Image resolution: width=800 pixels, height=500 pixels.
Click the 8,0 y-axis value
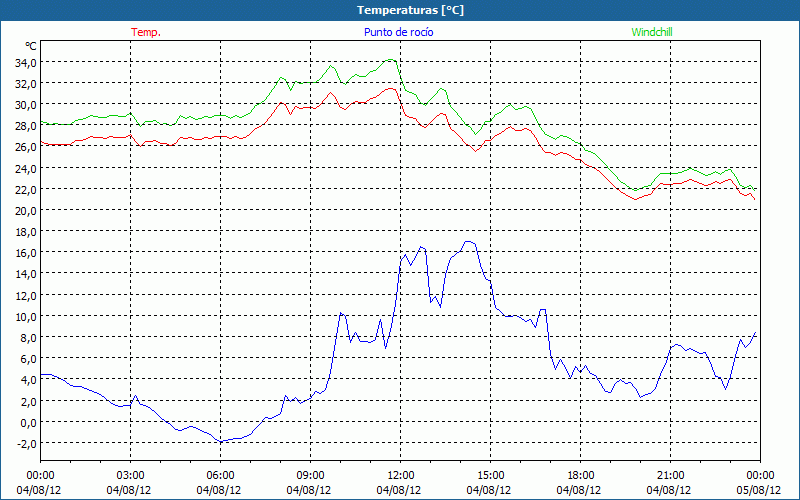[x=29, y=338]
